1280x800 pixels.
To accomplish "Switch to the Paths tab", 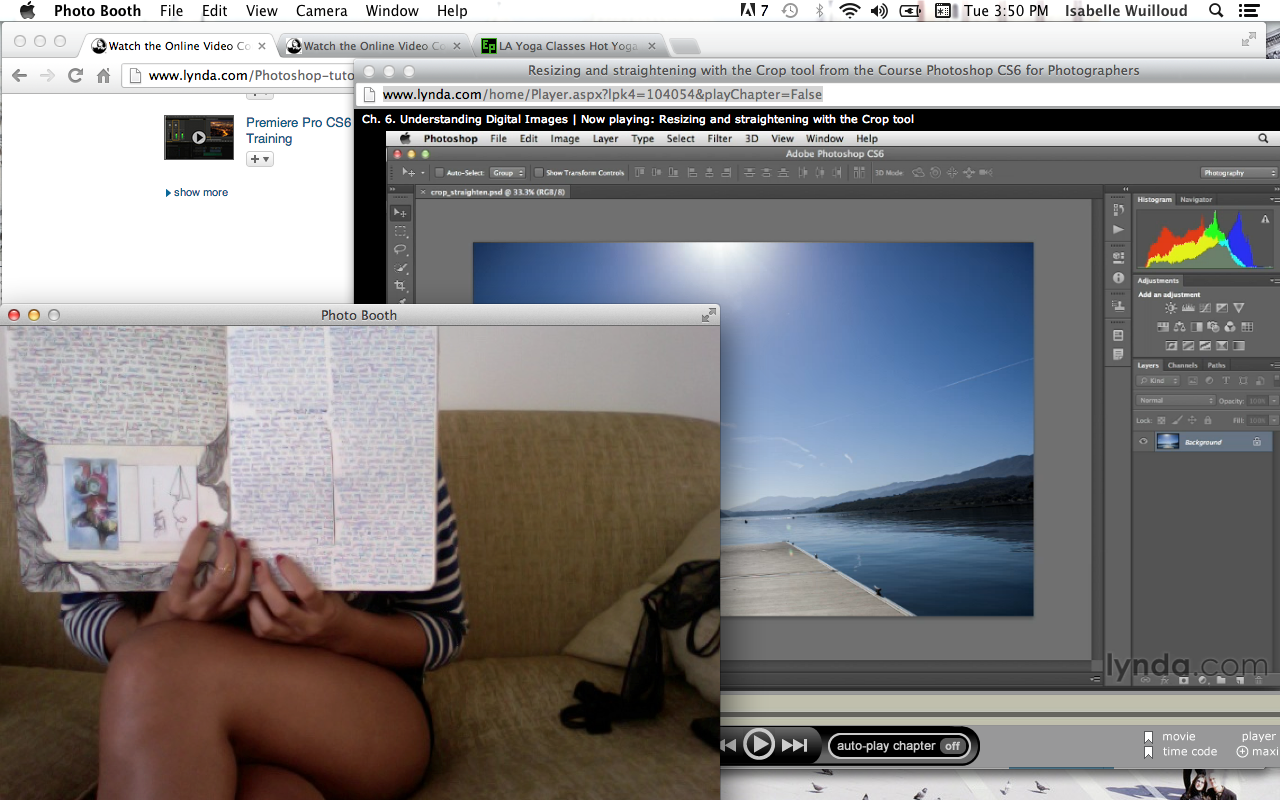I will point(1216,365).
